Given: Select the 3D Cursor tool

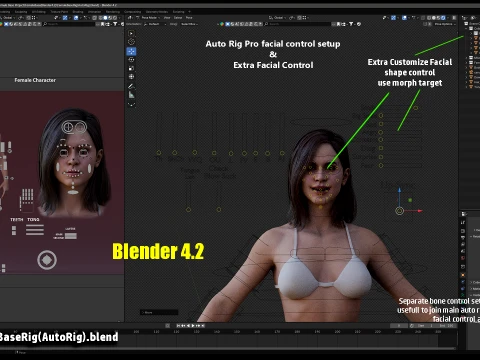Looking at the screenshot, I should (x=131, y=42).
